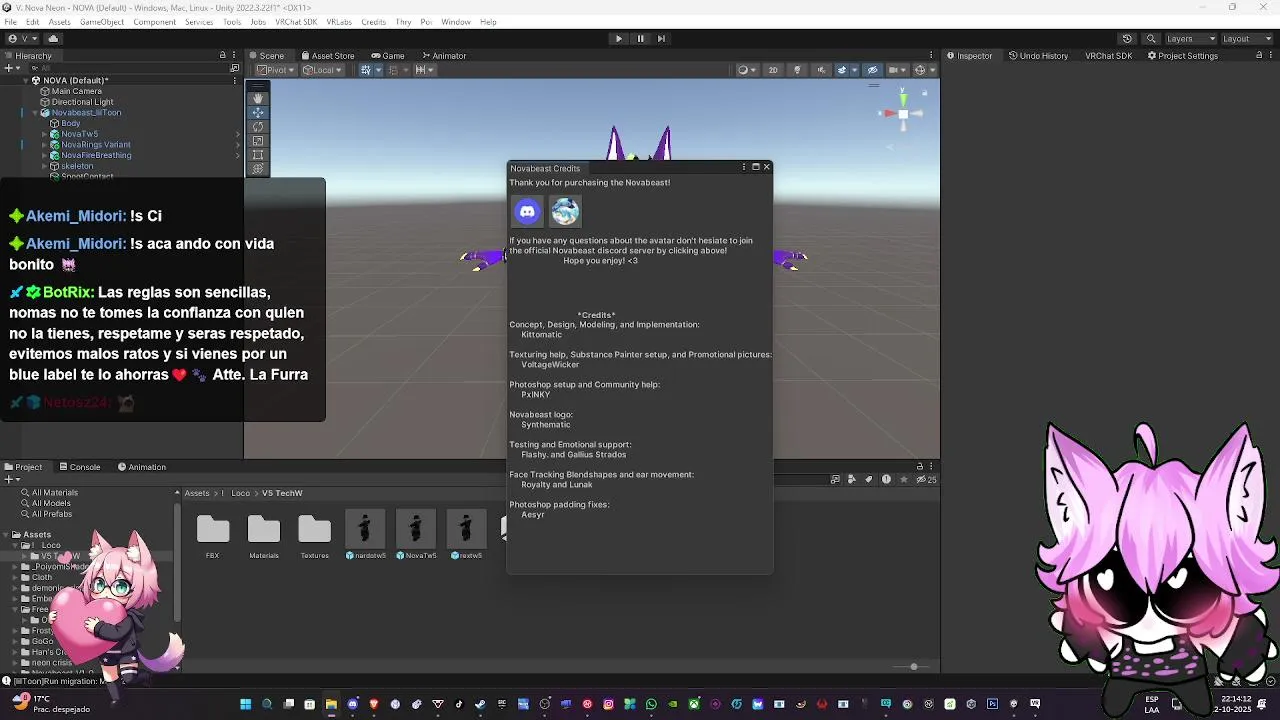Click the Loco breadcrumb in Project path

(x=240, y=493)
